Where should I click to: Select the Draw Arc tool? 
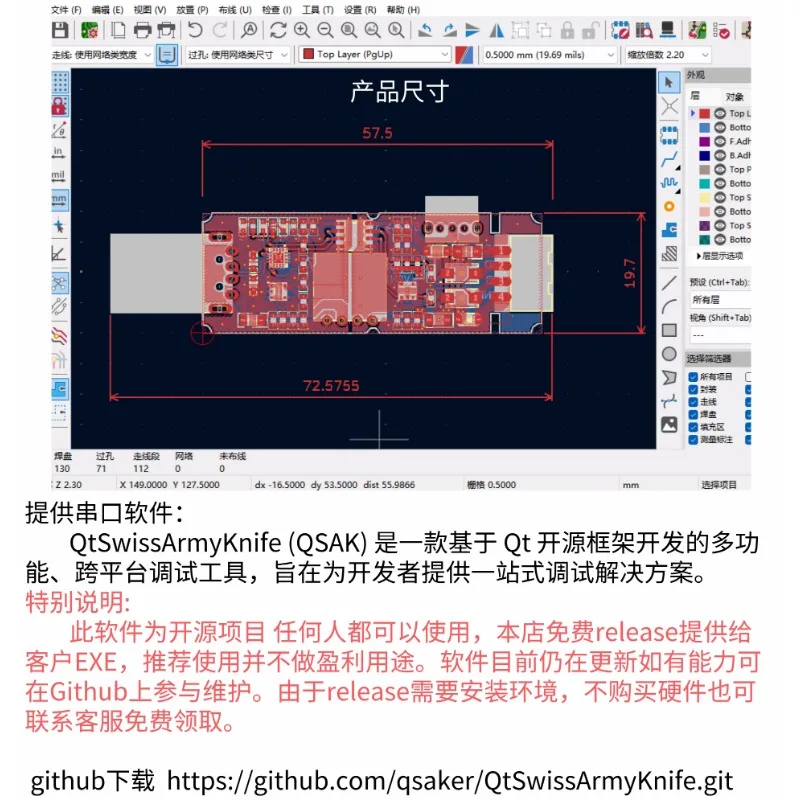(669, 306)
